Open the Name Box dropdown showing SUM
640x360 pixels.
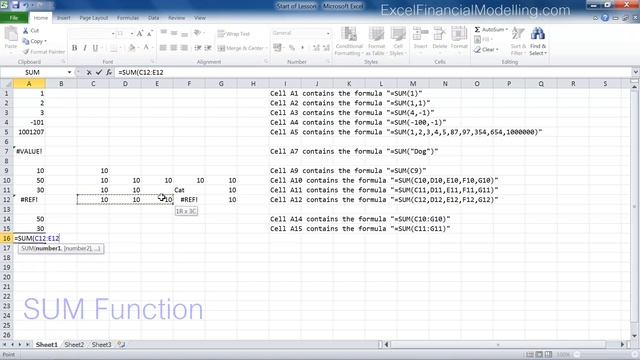tap(69, 72)
